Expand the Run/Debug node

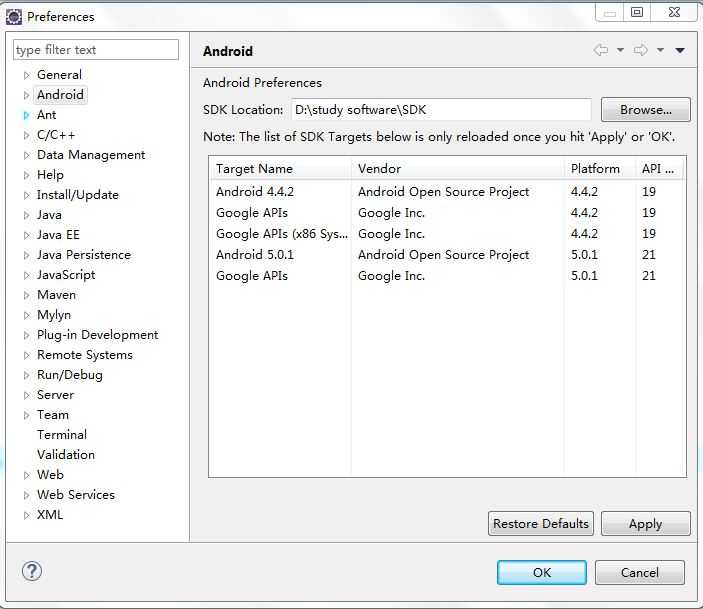tap(27, 375)
